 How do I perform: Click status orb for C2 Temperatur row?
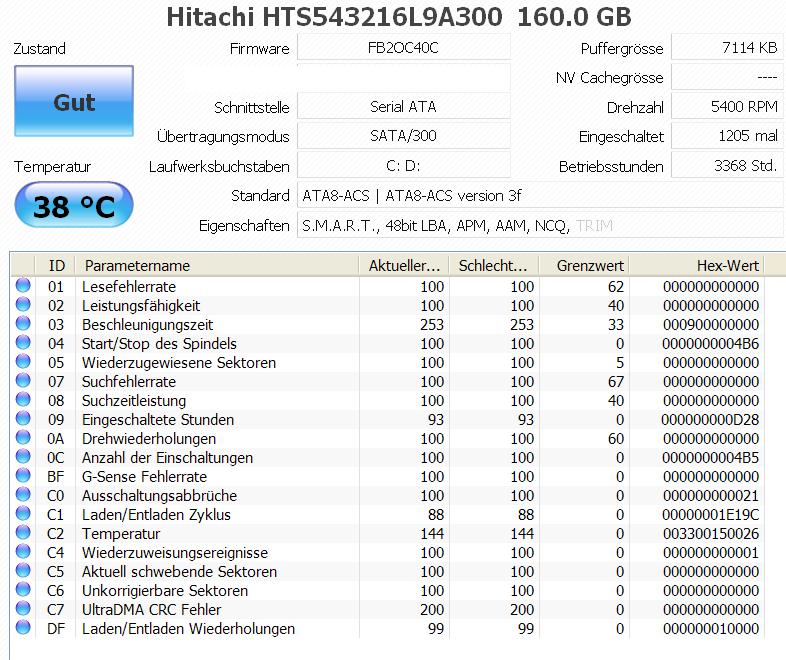(x=23, y=532)
